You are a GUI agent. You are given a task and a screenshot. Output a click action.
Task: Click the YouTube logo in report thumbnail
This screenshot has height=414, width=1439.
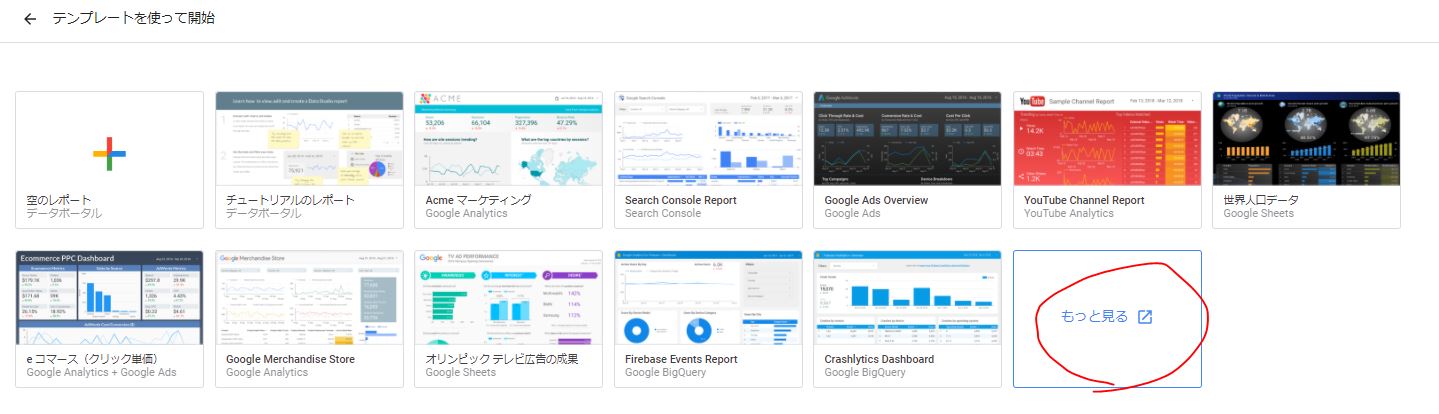click(x=1030, y=101)
